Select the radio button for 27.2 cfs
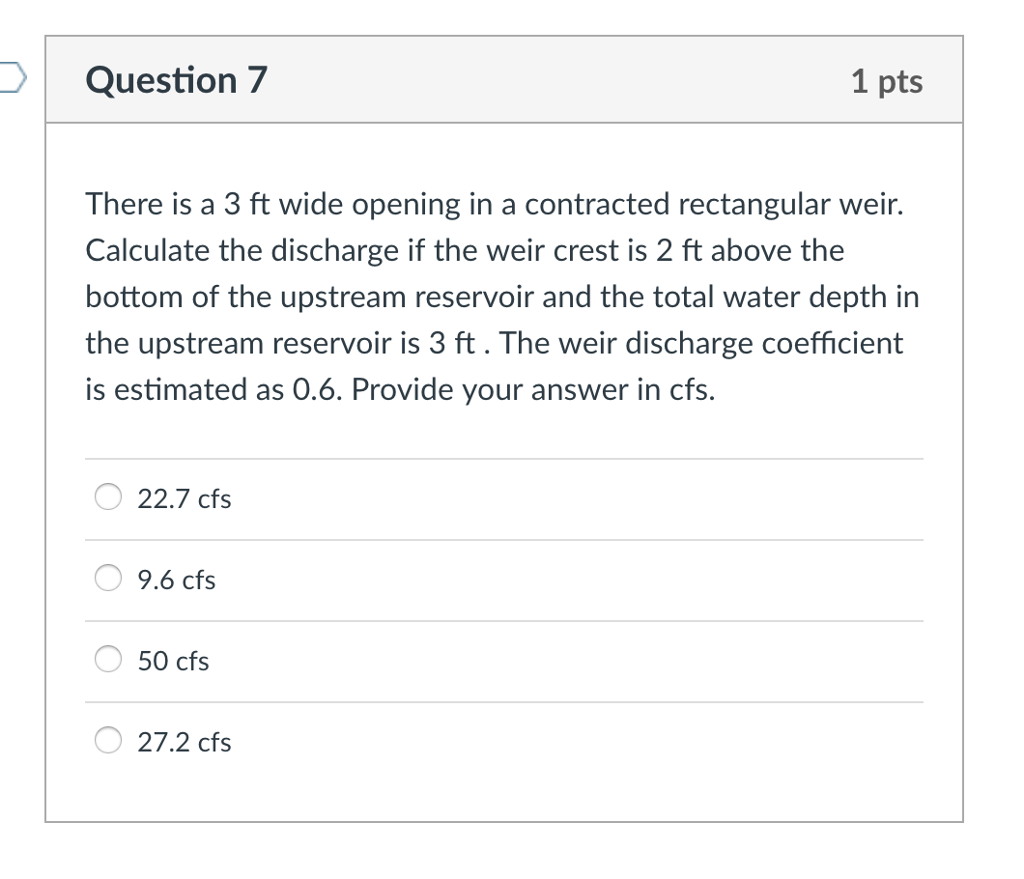Image resolution: width=1024 pixels, height=879 pixels. click(x=107, y=739)
